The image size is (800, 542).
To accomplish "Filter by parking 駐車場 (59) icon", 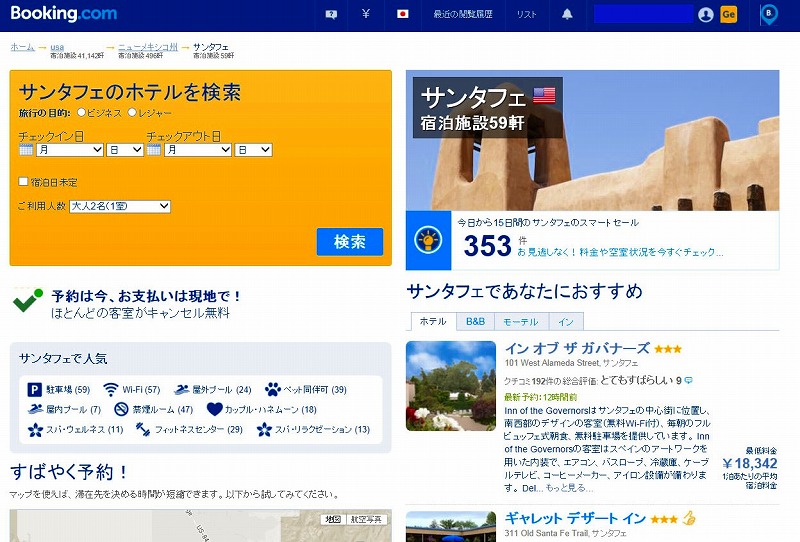I will pos(34,390).
